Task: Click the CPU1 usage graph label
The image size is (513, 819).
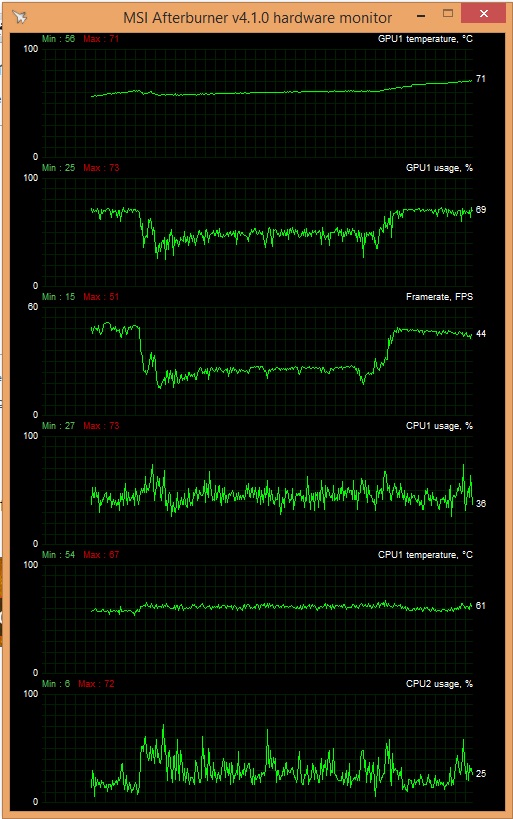Action: (x=439, y=426)
